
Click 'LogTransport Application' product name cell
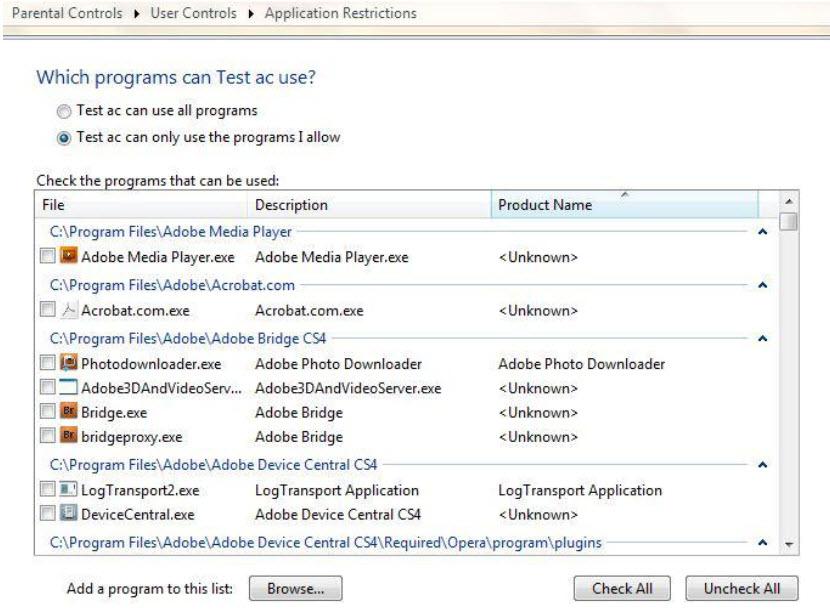coord(580,490)
